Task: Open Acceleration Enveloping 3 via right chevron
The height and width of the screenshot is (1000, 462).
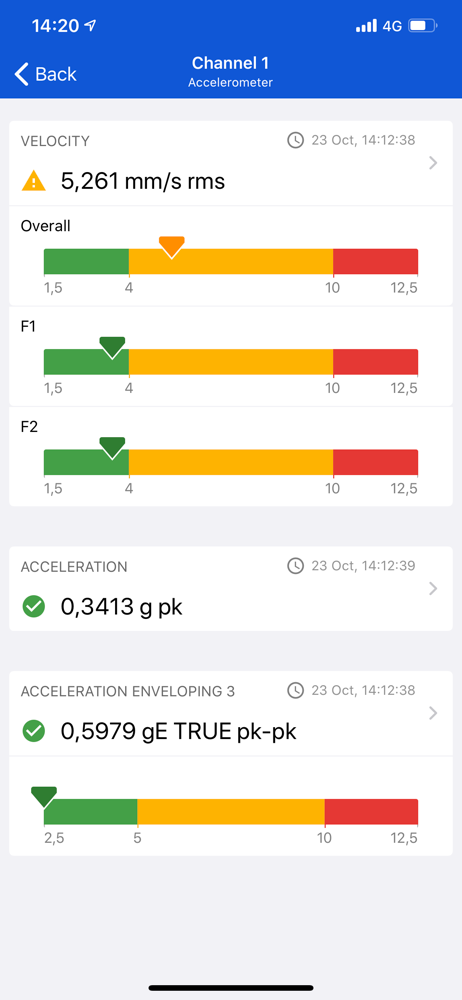Action: point(433,713)
